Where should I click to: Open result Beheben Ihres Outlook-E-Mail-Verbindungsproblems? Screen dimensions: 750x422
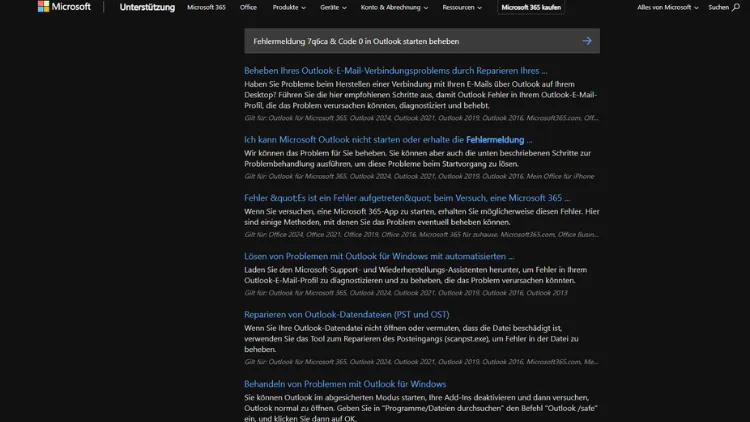click(396, 70)
